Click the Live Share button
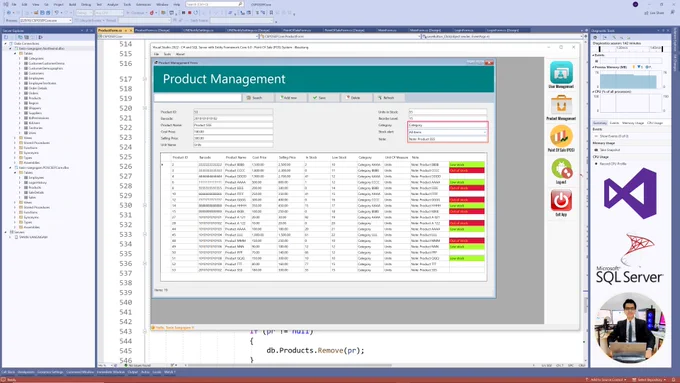 pyautogui.click(x=655, y=13)
